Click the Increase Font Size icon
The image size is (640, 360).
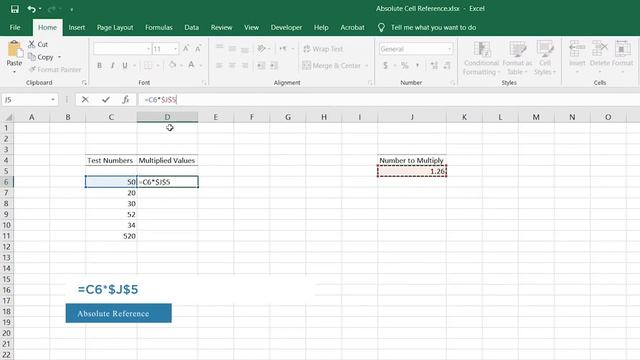tap(186, 49)
